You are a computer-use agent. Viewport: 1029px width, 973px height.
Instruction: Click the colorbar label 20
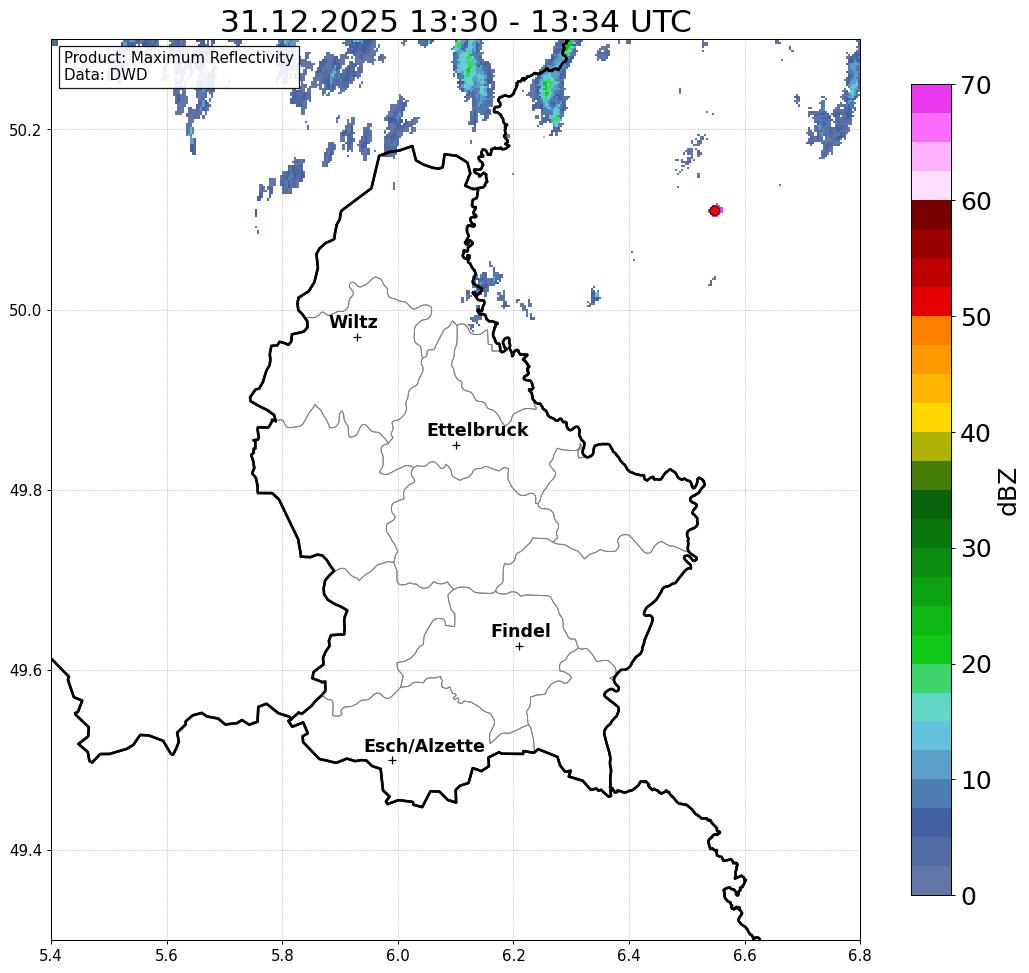click(x=976, y=664)
